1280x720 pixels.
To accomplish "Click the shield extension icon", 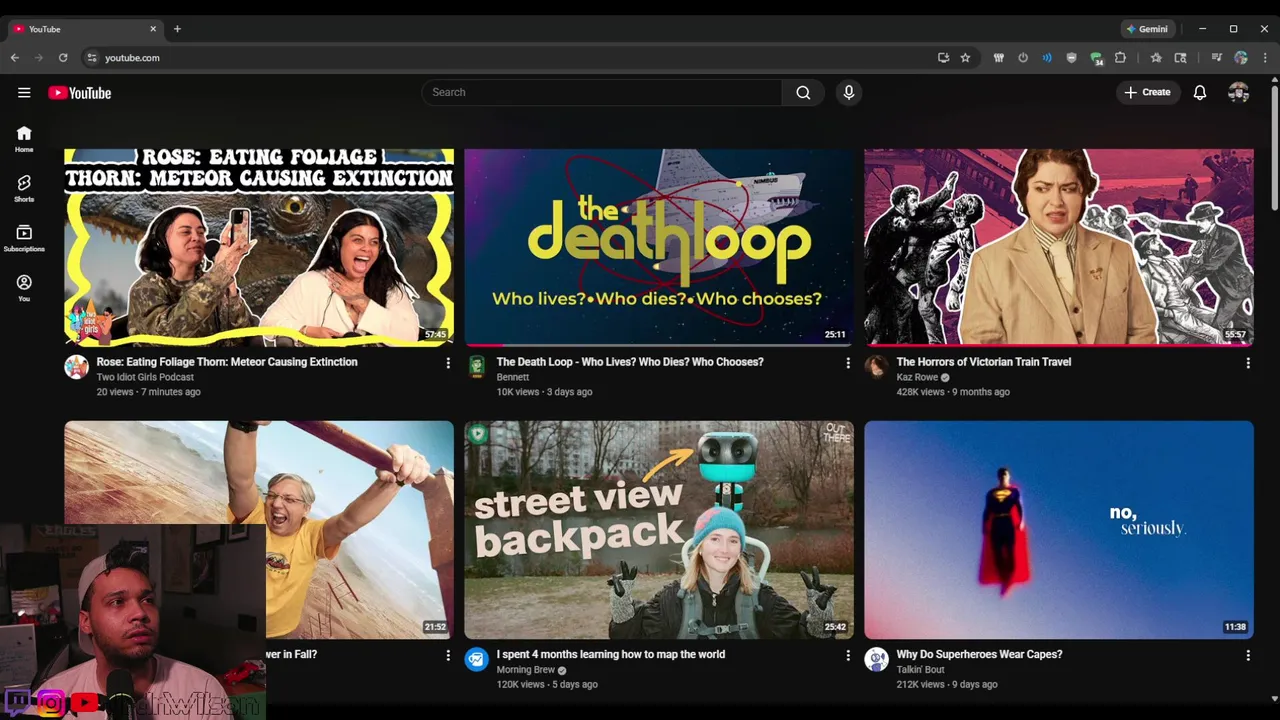I will click(x=1072, y=58).
